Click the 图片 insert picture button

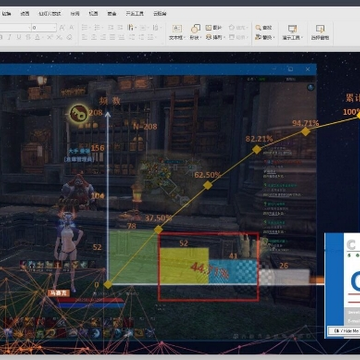(214, 28)
